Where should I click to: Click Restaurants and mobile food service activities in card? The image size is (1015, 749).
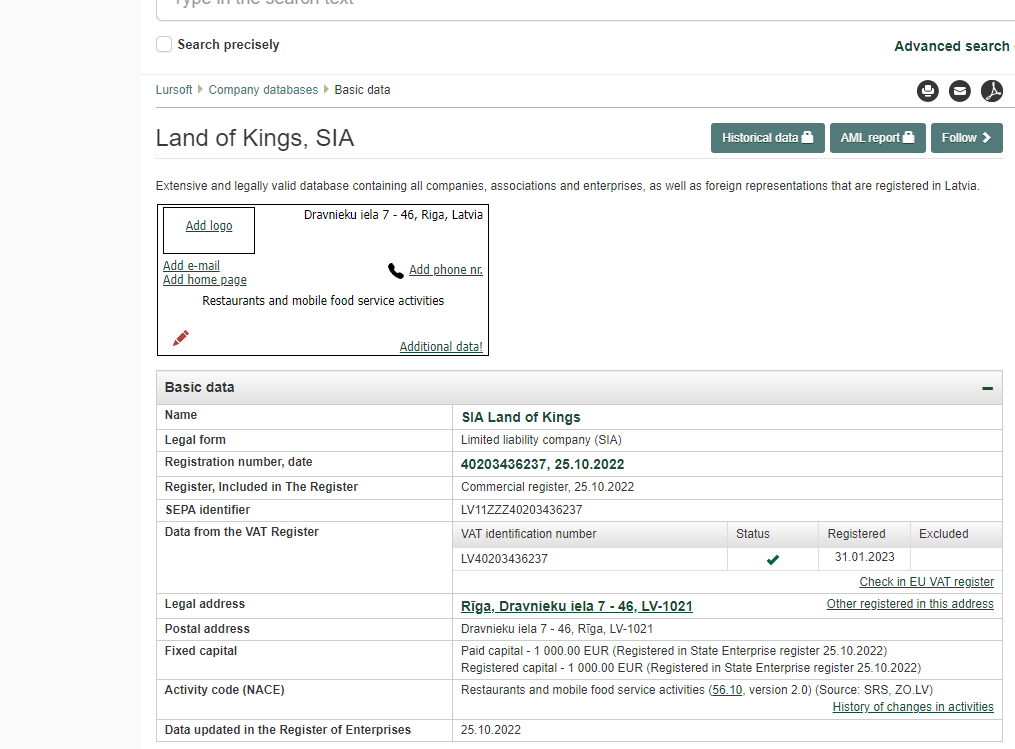click(323, 300)
